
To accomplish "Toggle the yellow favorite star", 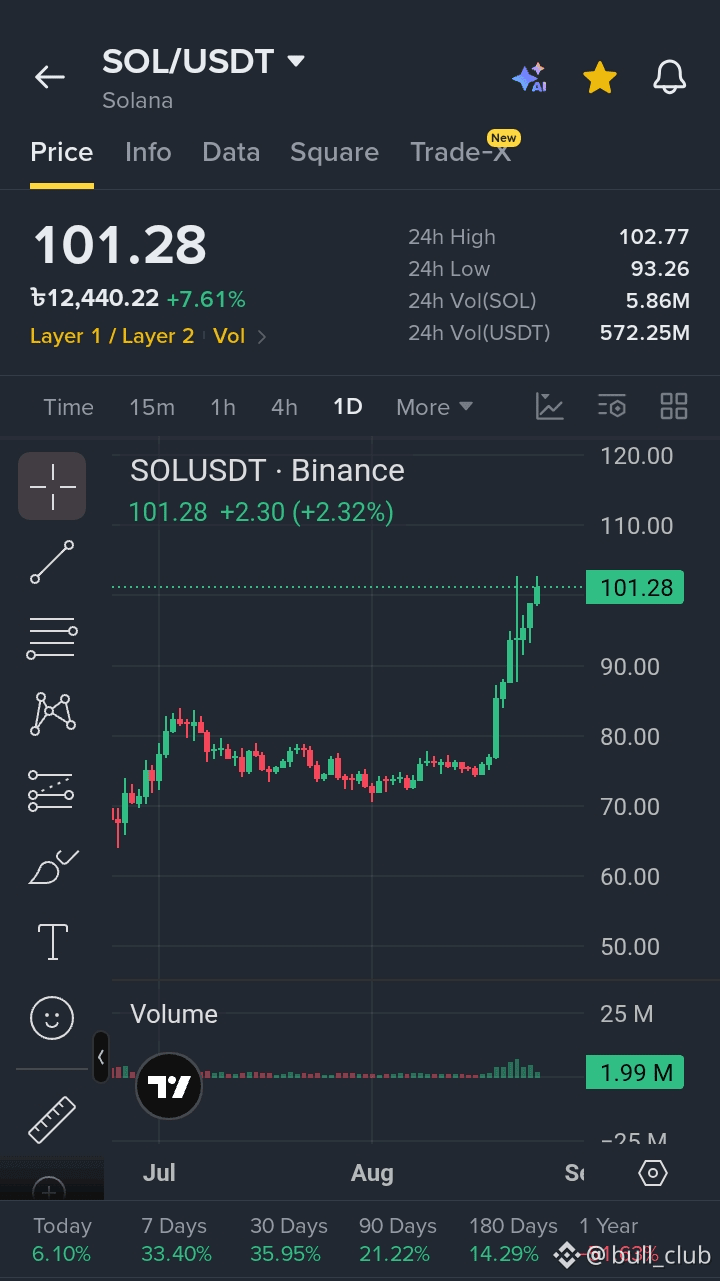I will [599, 77].
